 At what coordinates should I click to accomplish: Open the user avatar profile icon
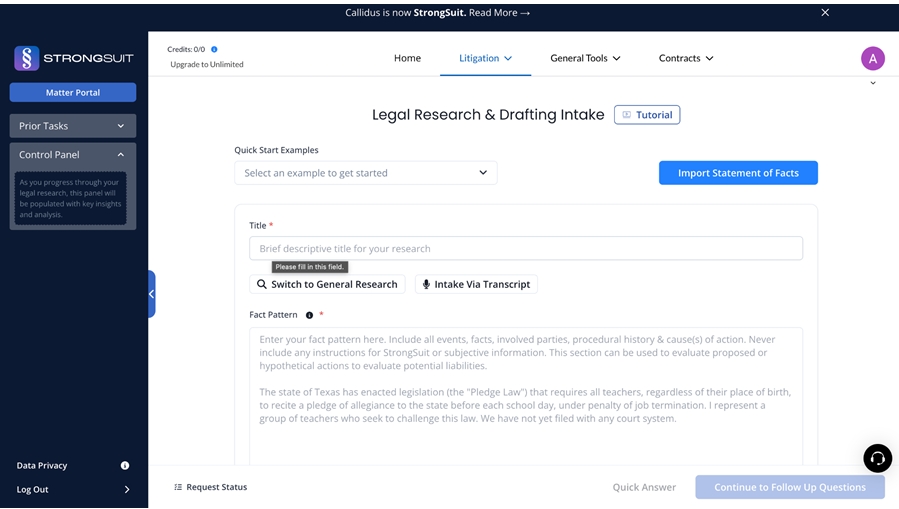pos(872,58)
